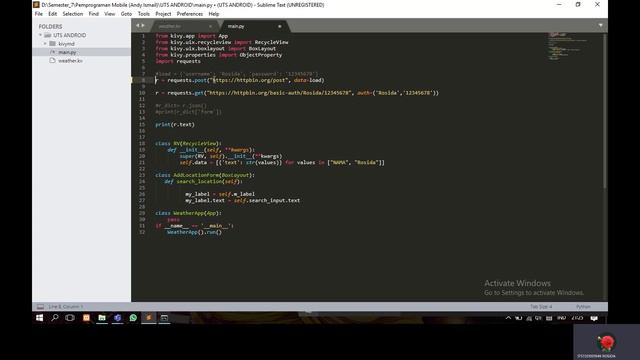Click the print(r.text) line

coord(175,124)
